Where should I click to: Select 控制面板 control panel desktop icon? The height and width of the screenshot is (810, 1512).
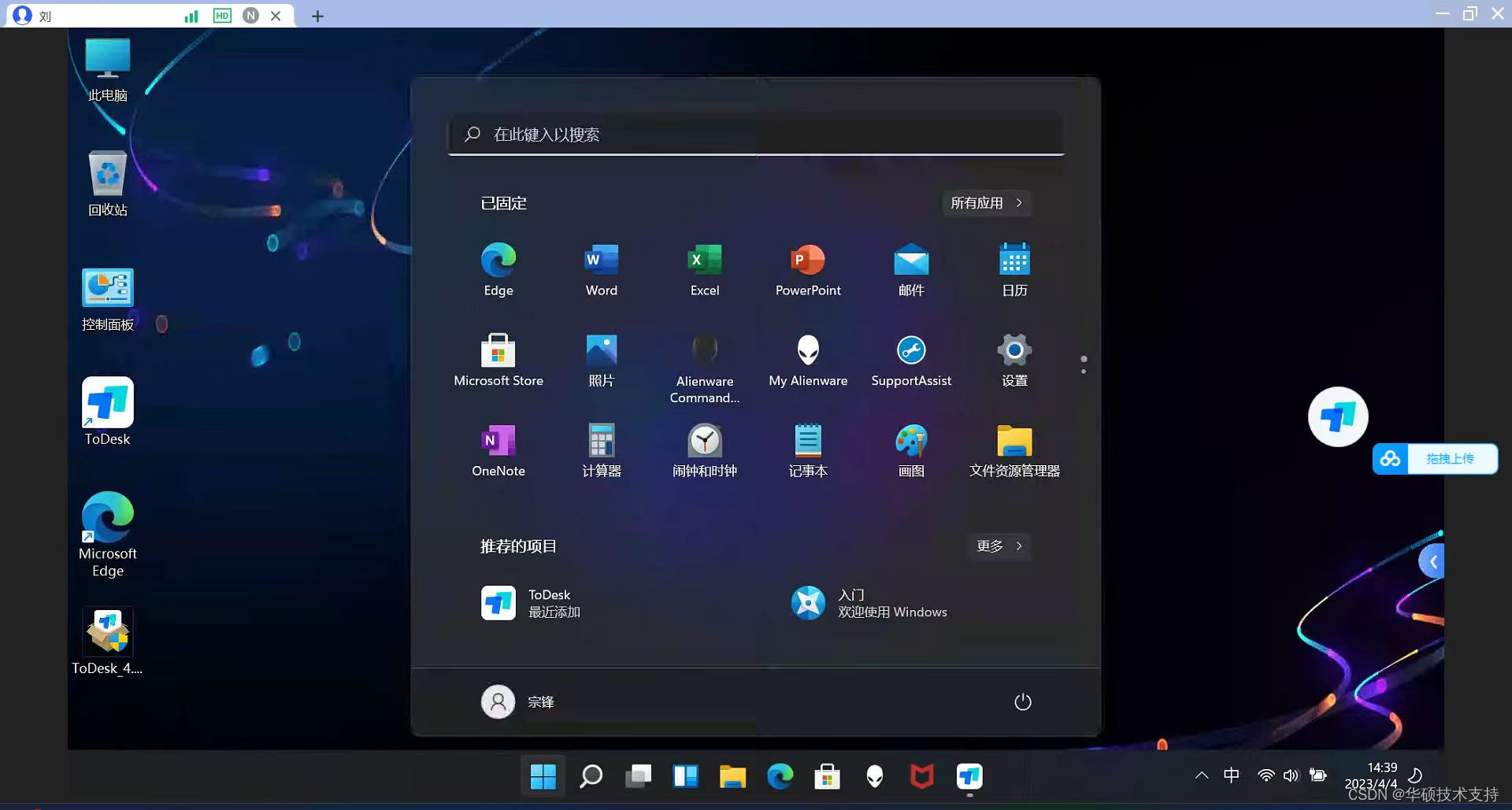(x=108, y=300)
